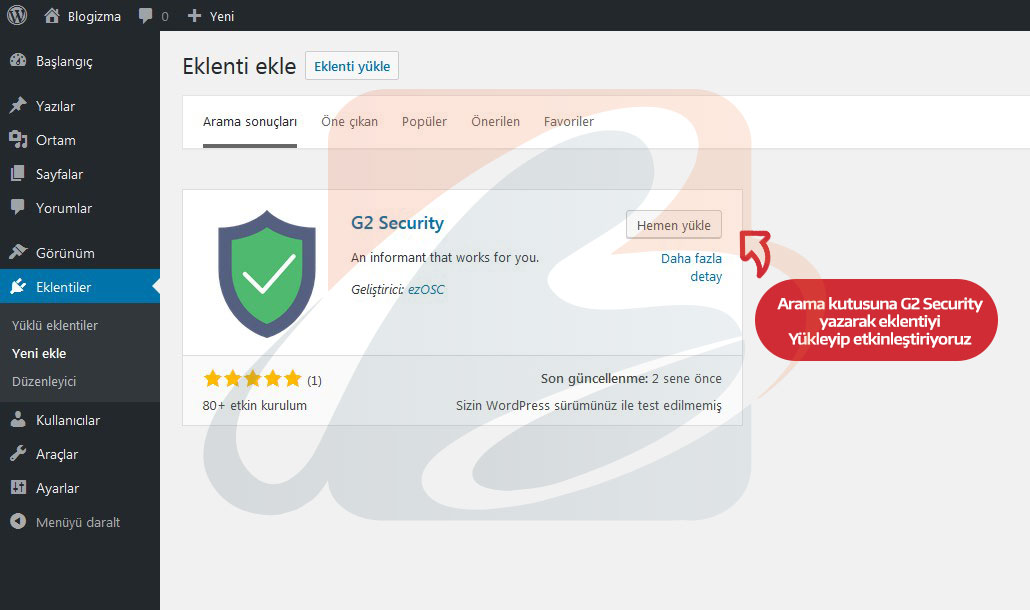Image resolution: width=1030 pixels, height=610 pixels.
Task: Switch to Arama sonuçları tab
Action: (x=250, y=121)
